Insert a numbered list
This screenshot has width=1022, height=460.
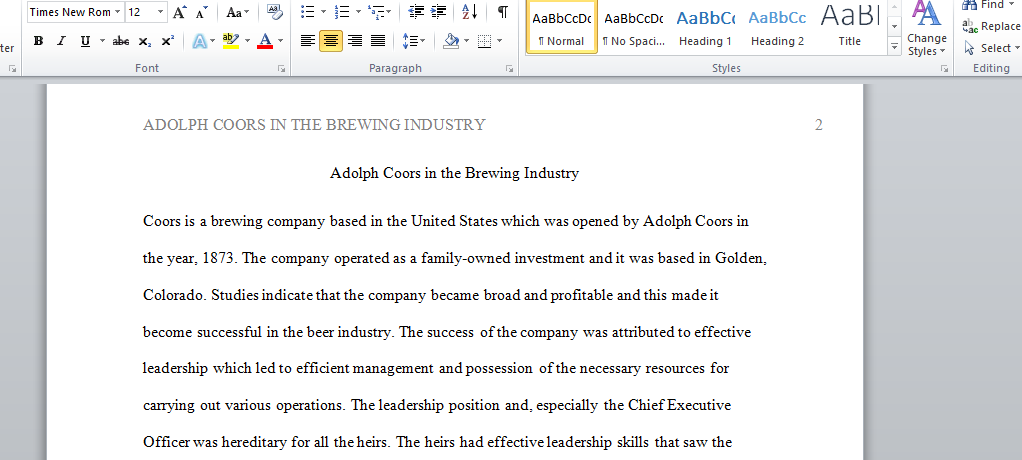point(342,12)
